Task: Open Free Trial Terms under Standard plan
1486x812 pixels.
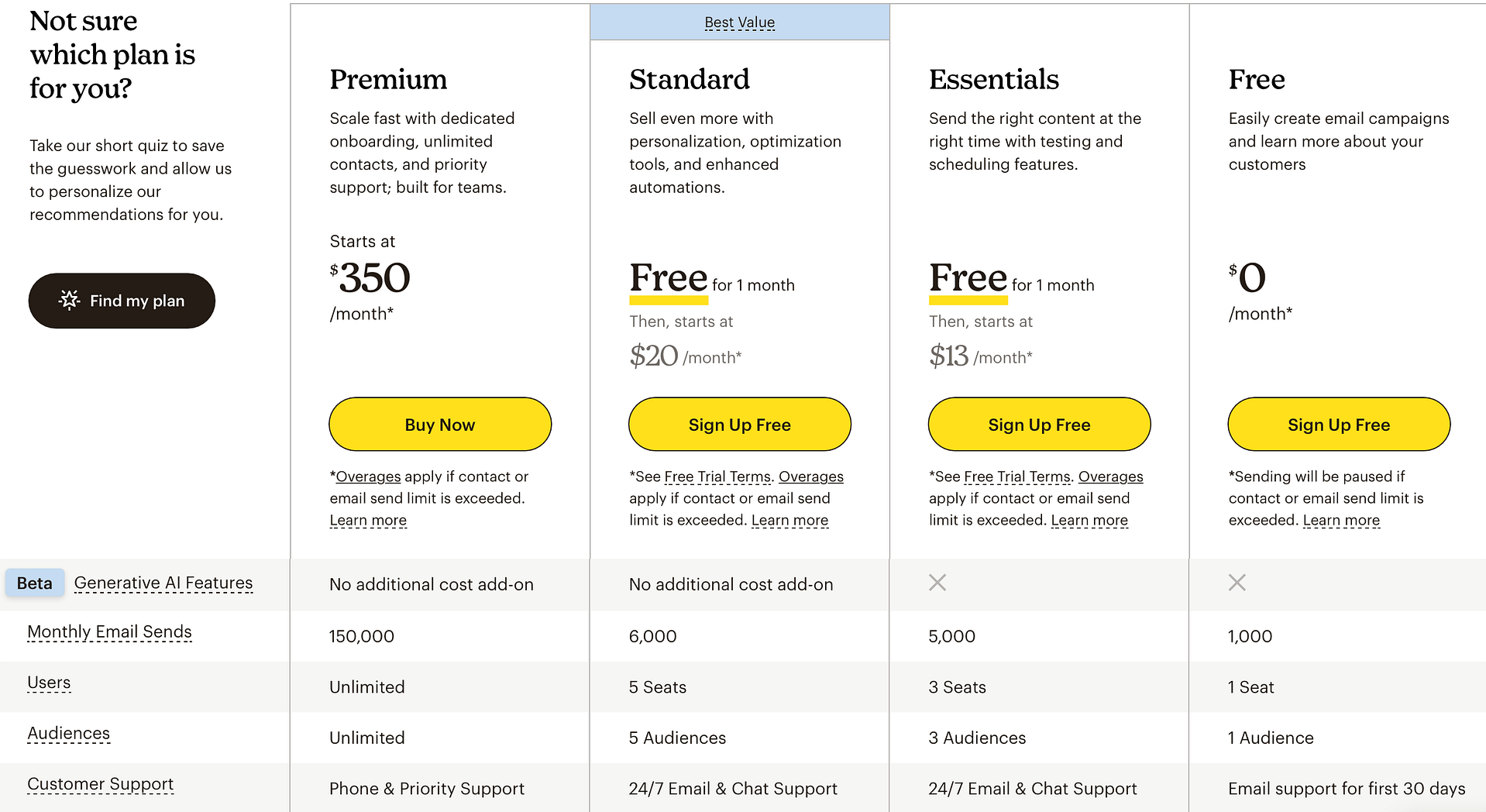Action: tap(717, 477)
